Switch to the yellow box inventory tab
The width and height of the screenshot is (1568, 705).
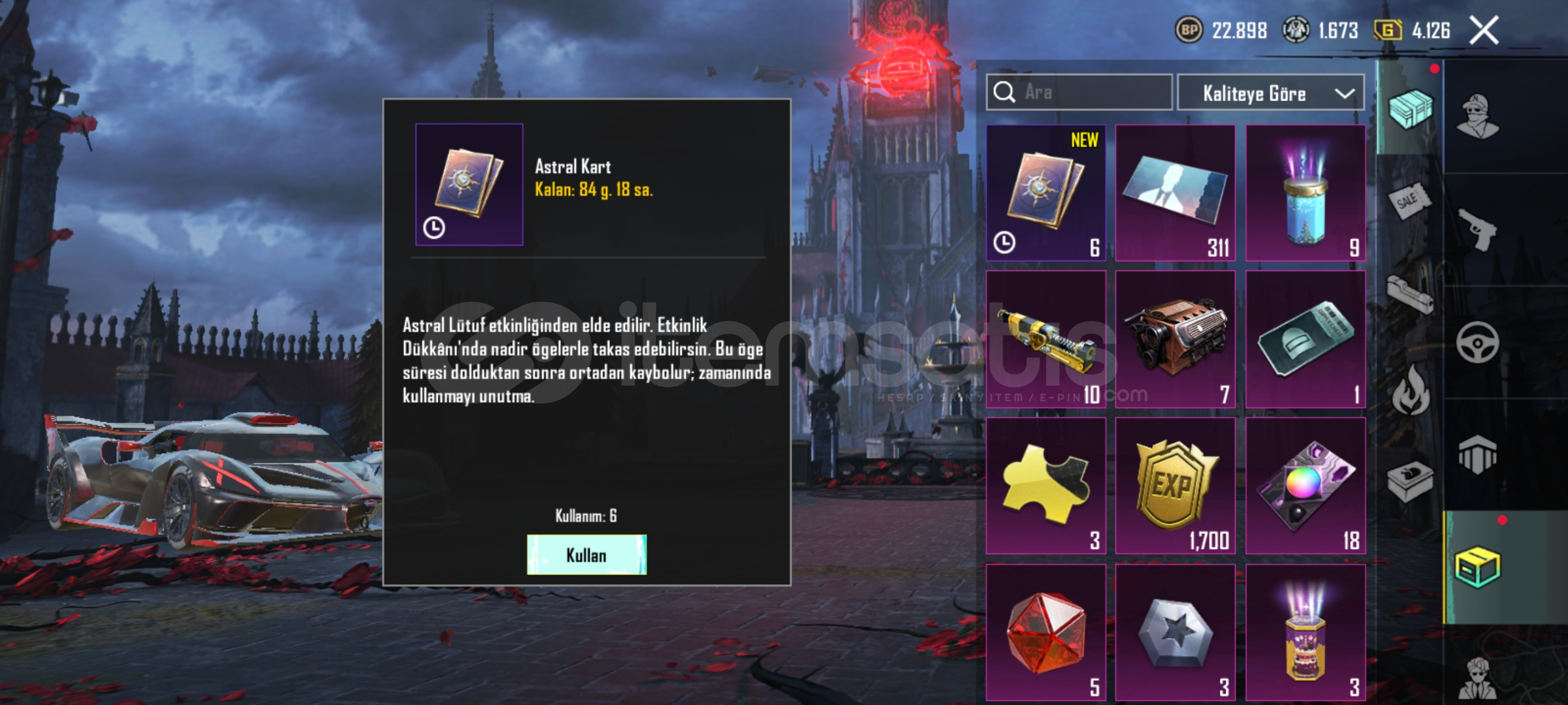coord(1478,567)
